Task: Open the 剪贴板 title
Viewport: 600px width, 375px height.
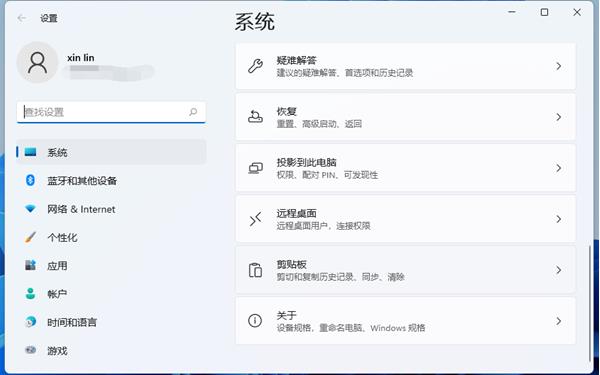Action: pyautogui.click(x=292, y=264)
